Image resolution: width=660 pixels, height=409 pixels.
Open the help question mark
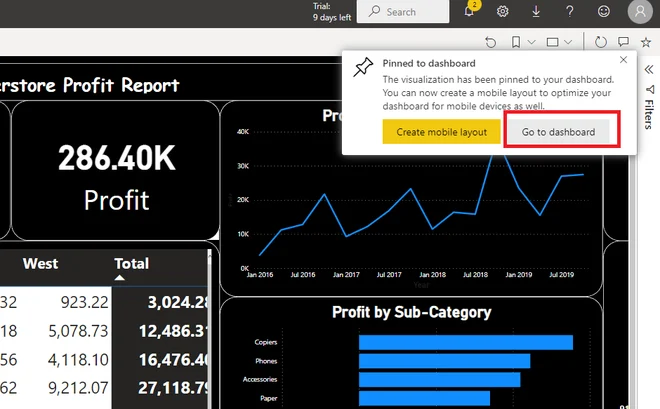click(569, 12)
